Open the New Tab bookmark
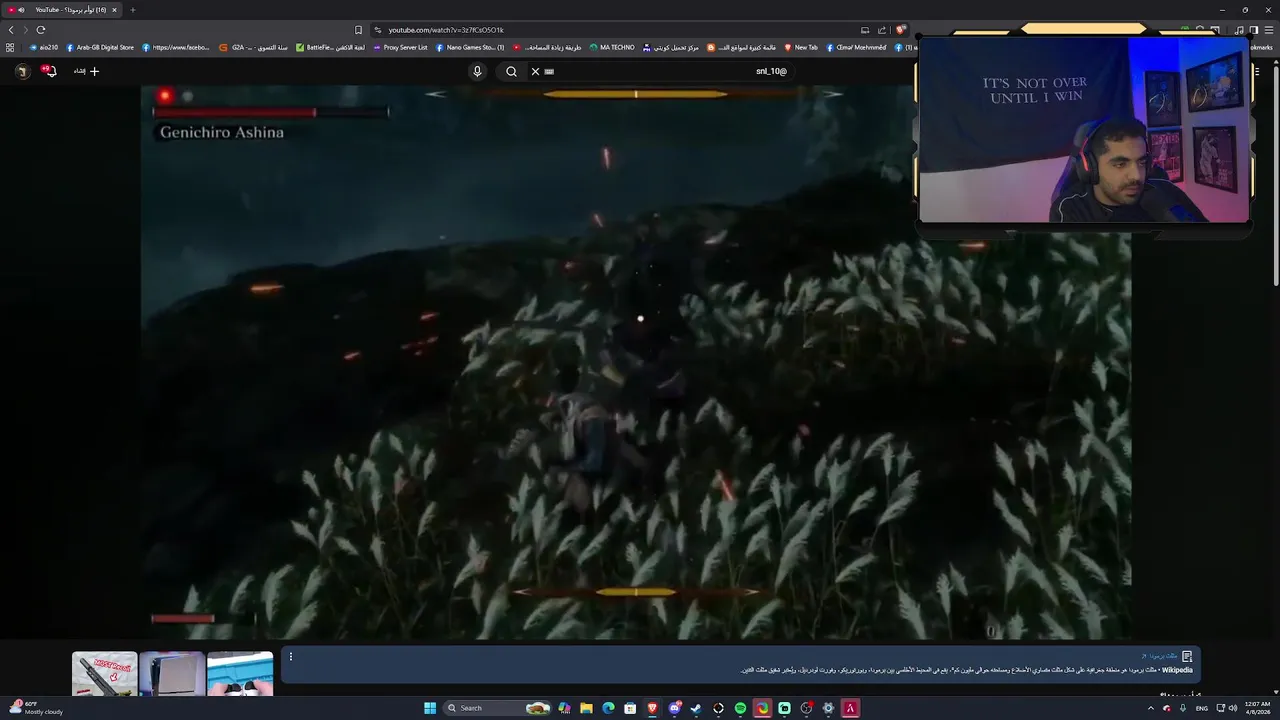1280x720 pixels. click(x=801, y=47)
